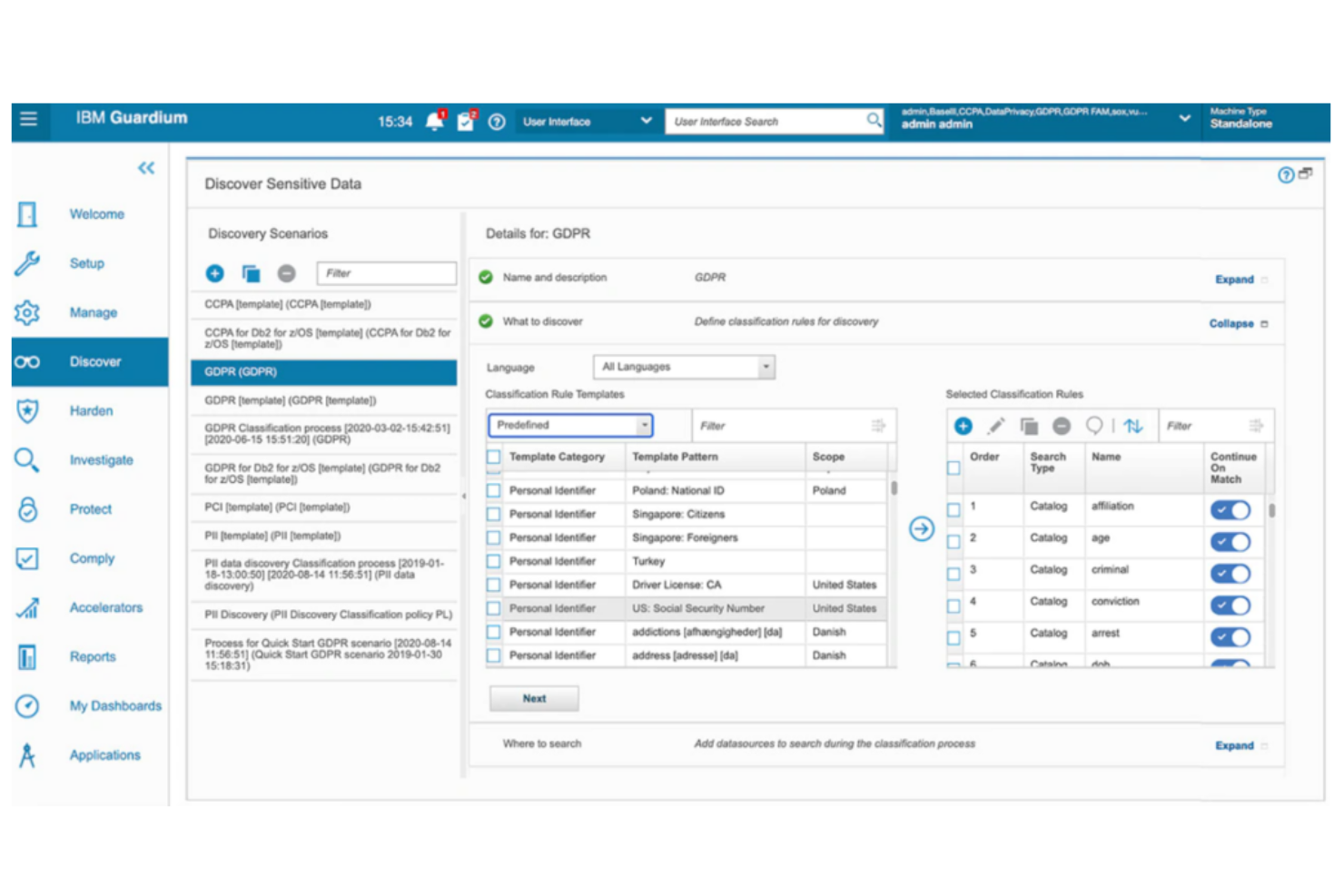Image resolution: width=1344 pixels, height=896 pixels.
Task: Move templates right using arrow circle icon
Action: coord(921,529)
